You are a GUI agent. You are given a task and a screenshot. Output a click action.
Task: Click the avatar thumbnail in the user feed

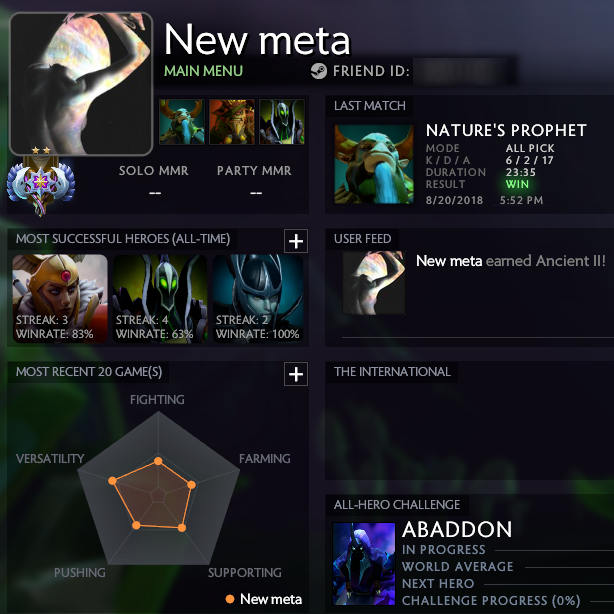pyautogui.click(x=374, y=282)
